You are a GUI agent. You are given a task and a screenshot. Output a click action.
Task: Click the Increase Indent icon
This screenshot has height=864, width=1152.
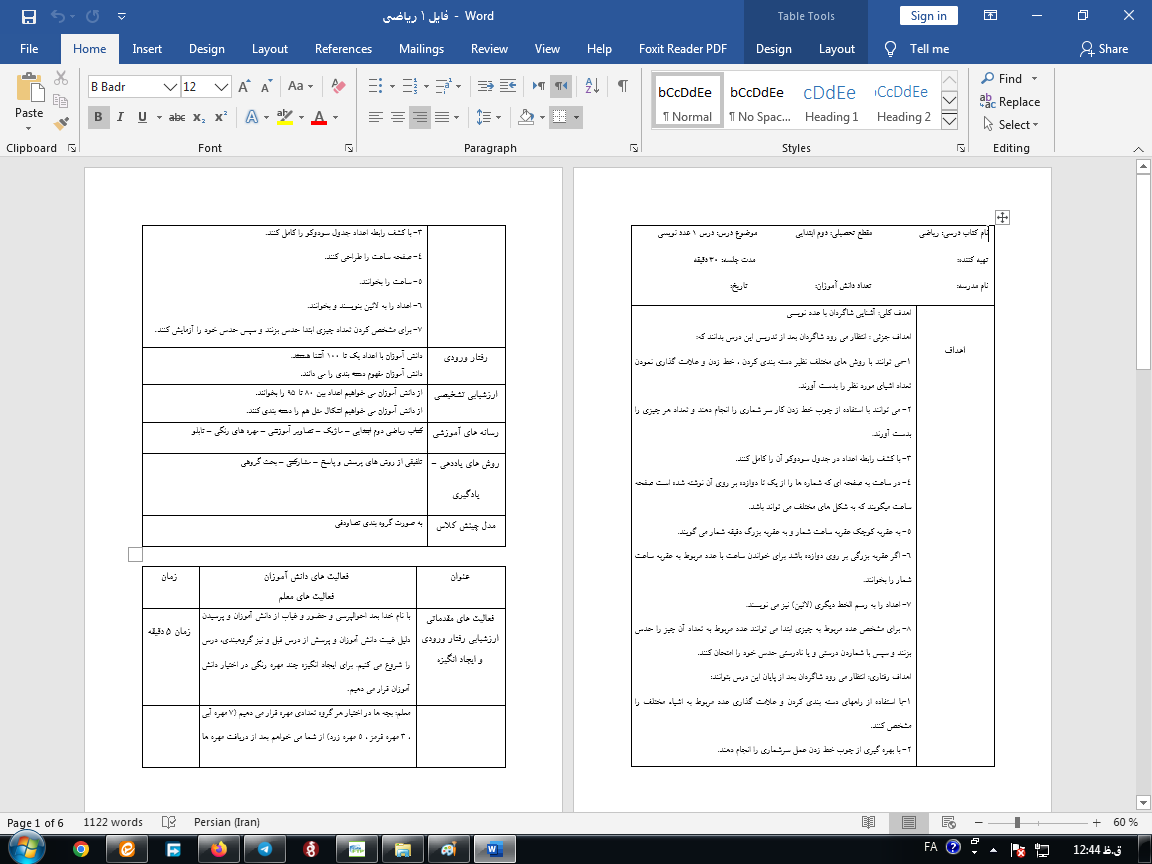coord(484,86)
